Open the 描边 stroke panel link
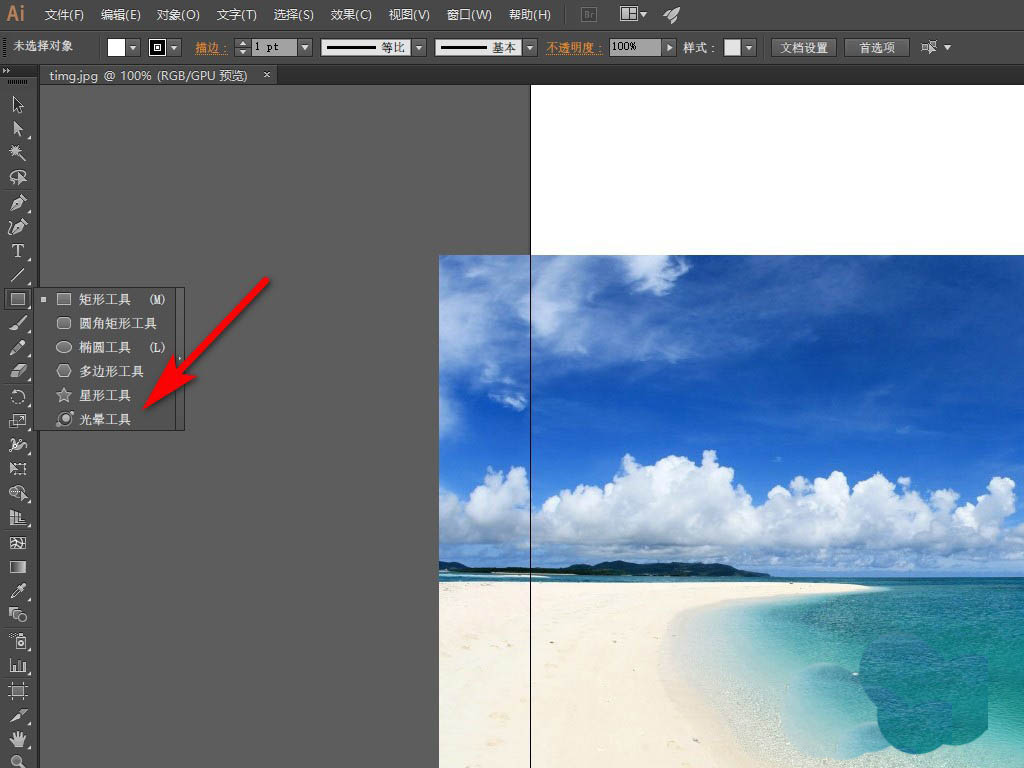The image size is (1024, 768). click(x=211, y=48)
